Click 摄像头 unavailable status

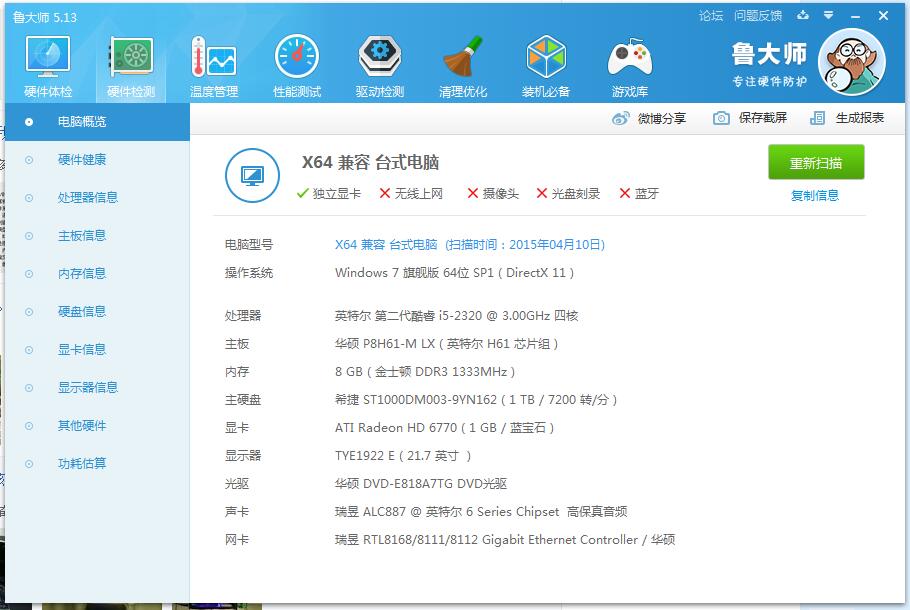pyautogui.click(x=493, y=193)
